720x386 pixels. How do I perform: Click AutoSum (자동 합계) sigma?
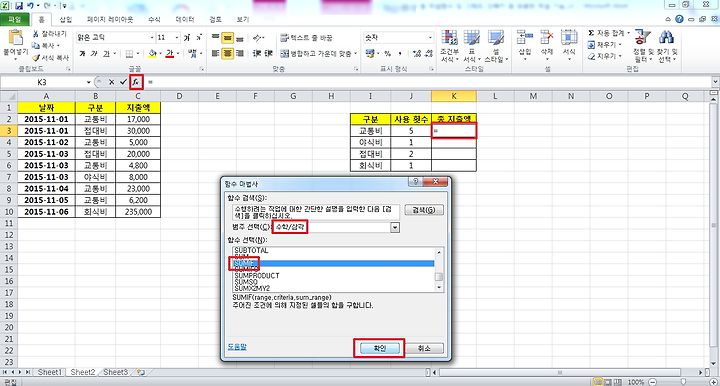(607, 33)
